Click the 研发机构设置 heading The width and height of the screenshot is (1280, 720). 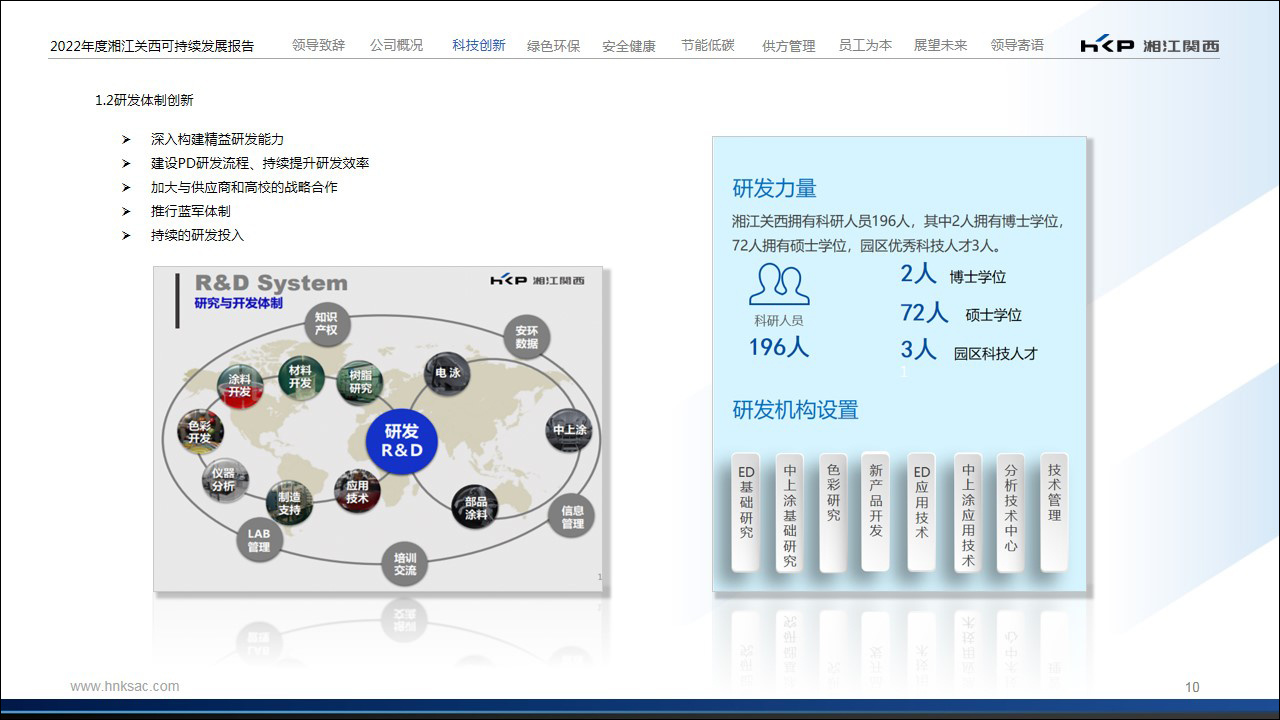point(796,410)
